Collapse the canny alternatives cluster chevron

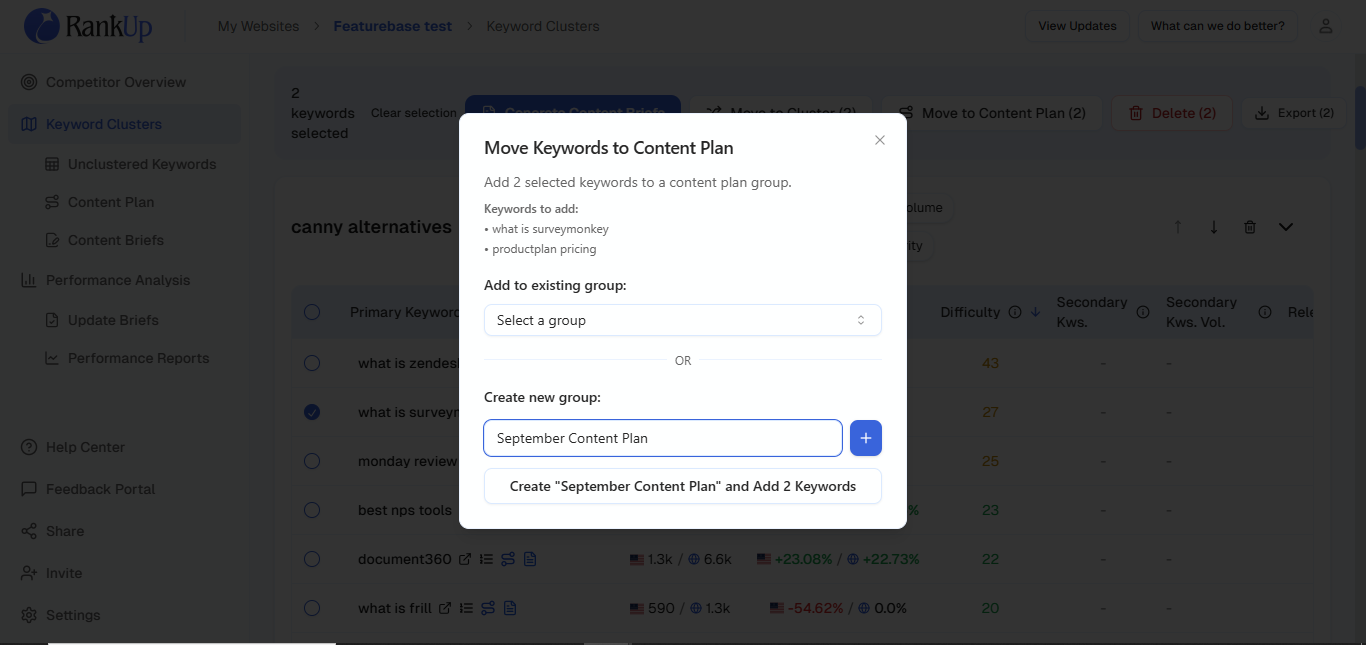1286,227
